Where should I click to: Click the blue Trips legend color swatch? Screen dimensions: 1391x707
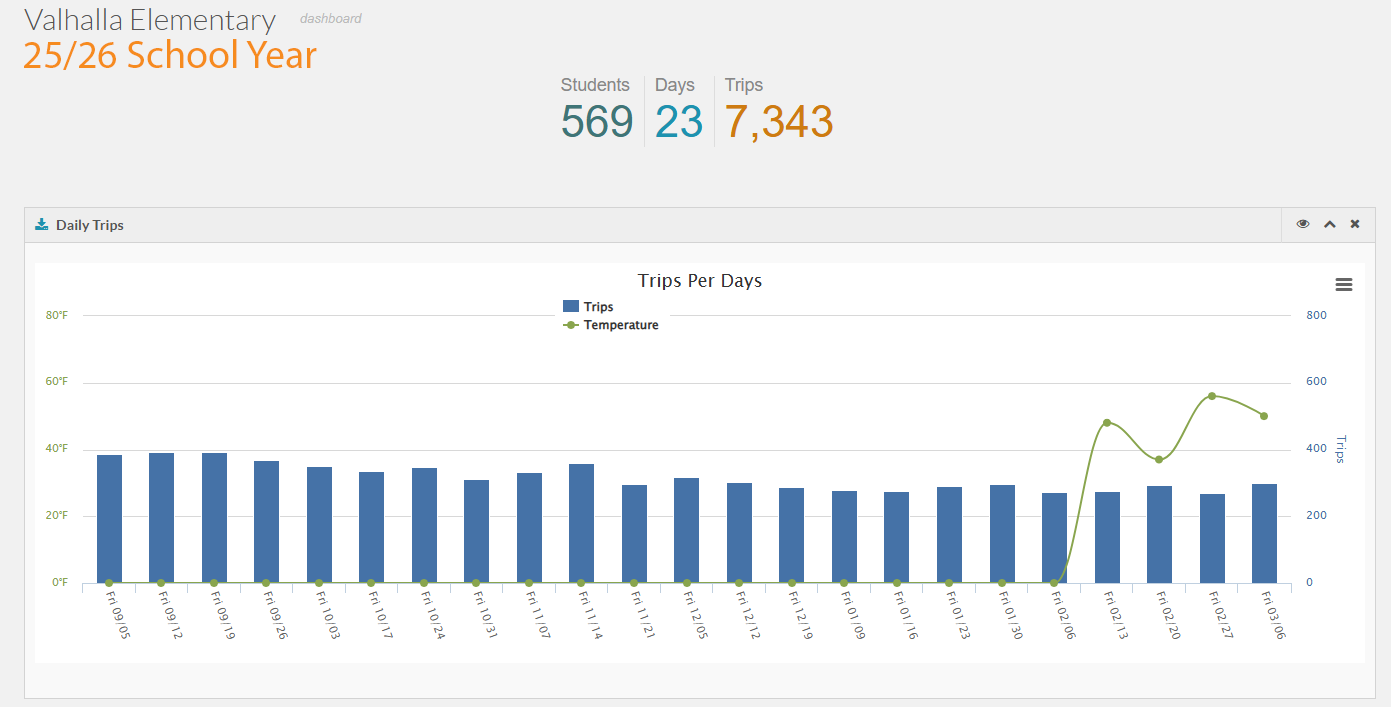coord(571,307)
